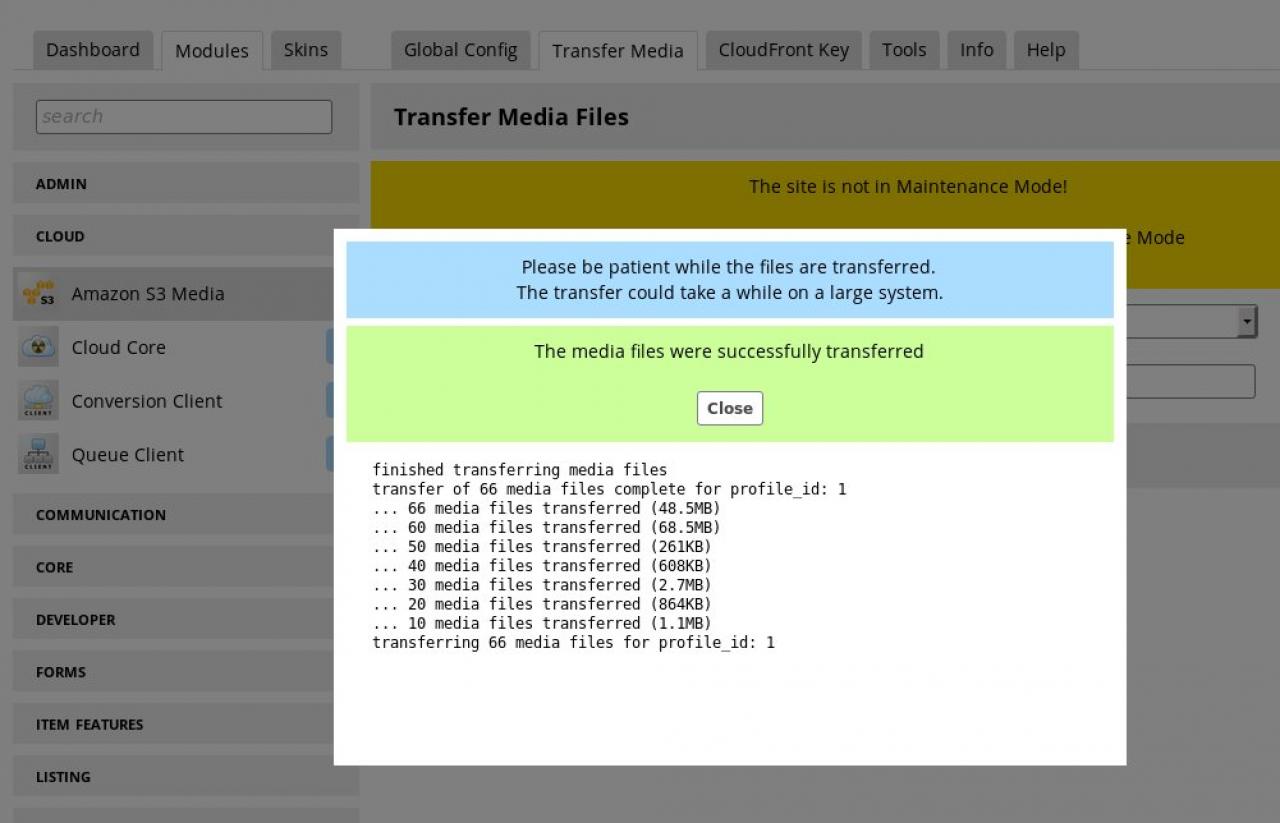Click the Amazon S3 Media module icon
Screen dimensions: 1280x823
(x=38, y=294)
